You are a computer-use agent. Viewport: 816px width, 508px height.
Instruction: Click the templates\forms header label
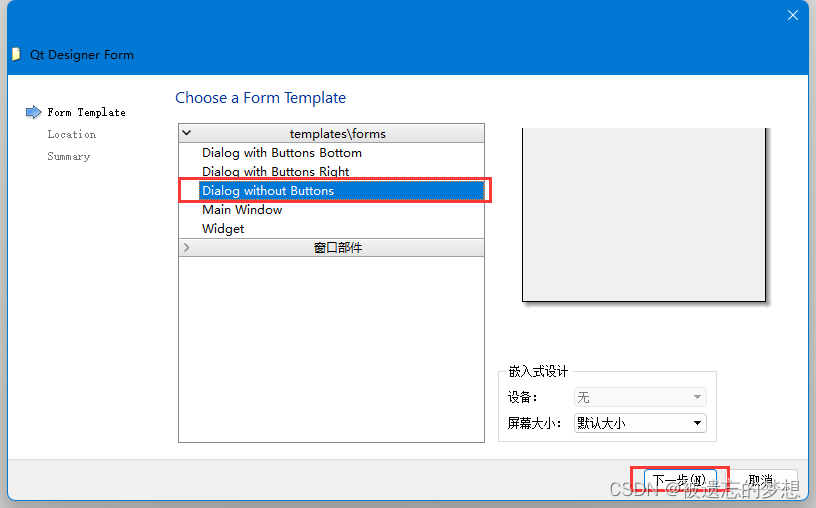tap(337, 134)
